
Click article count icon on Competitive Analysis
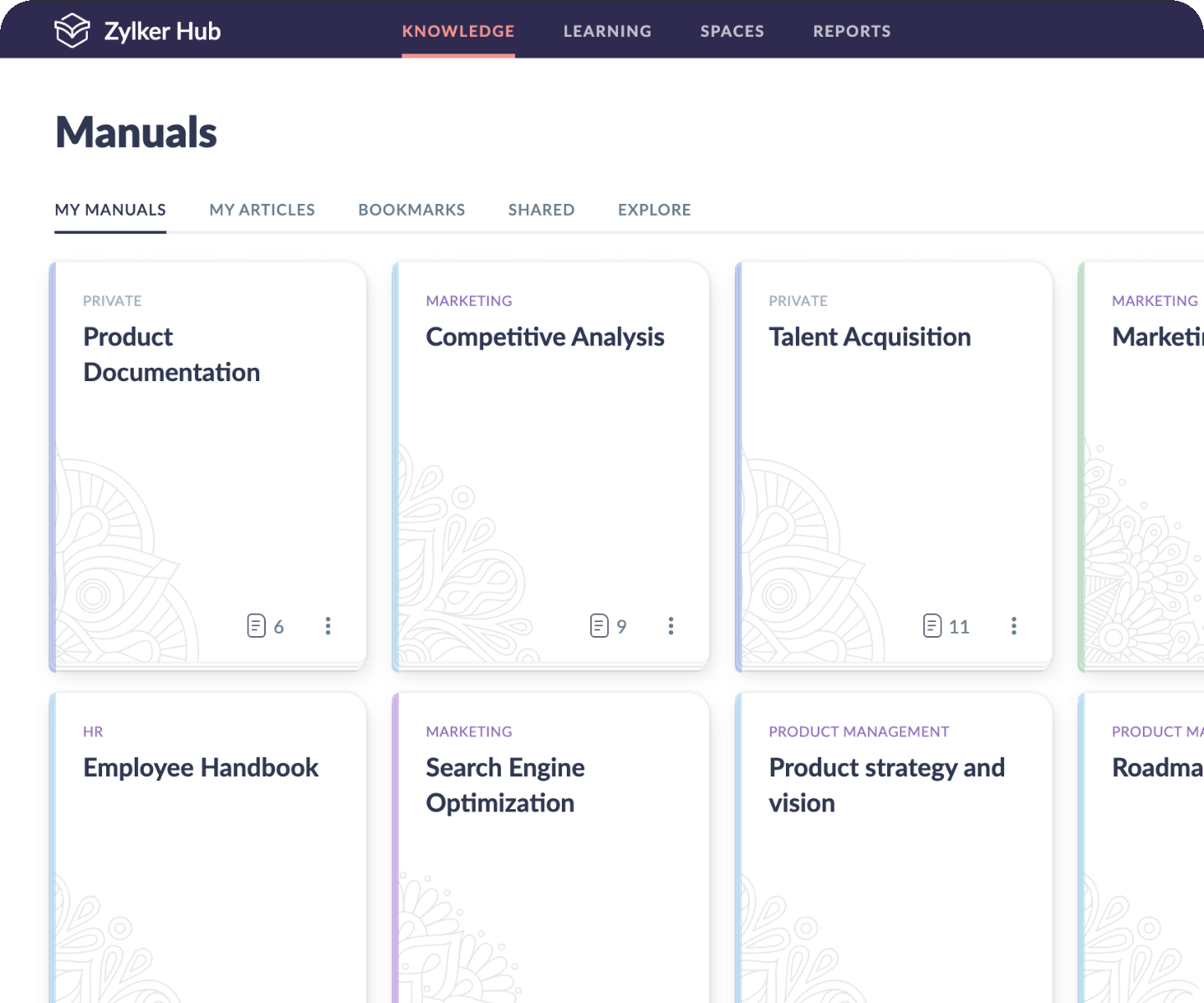coord(599,626)
